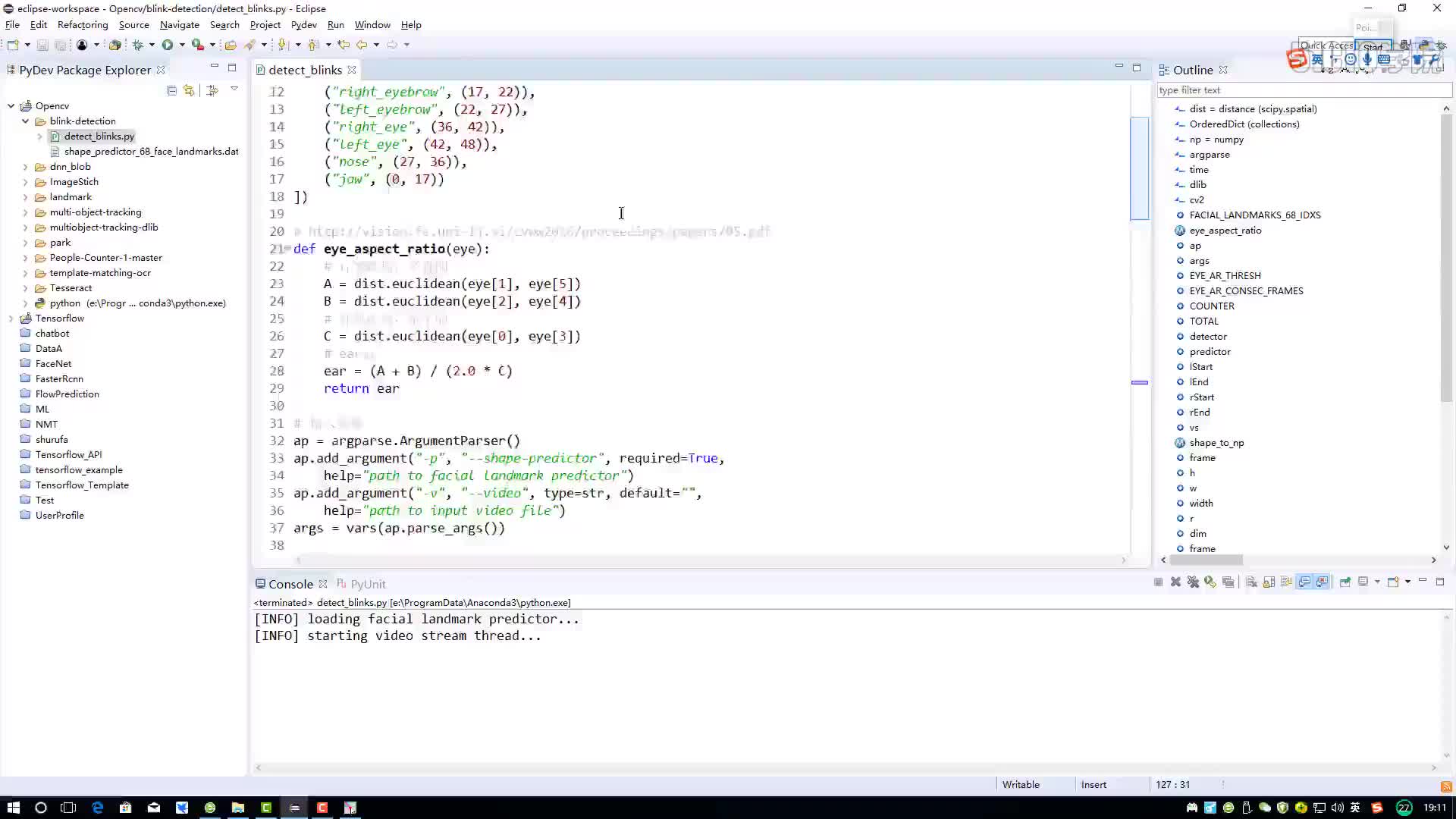Click the External Tools run icon

coord(197,45)
